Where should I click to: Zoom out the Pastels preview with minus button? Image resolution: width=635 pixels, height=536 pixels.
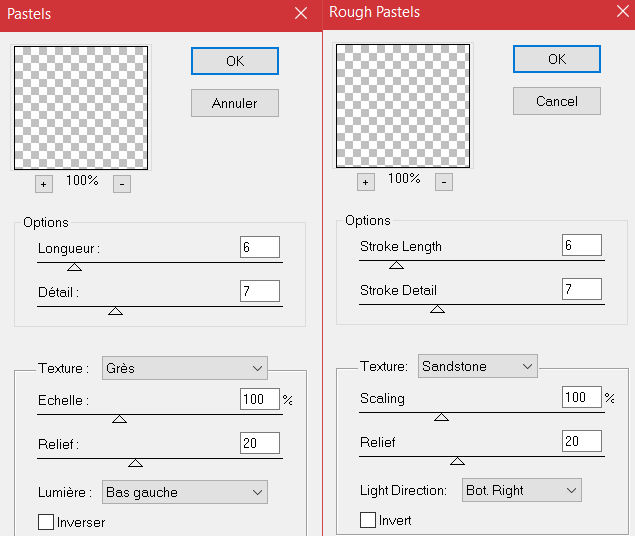tap(121, 184)
